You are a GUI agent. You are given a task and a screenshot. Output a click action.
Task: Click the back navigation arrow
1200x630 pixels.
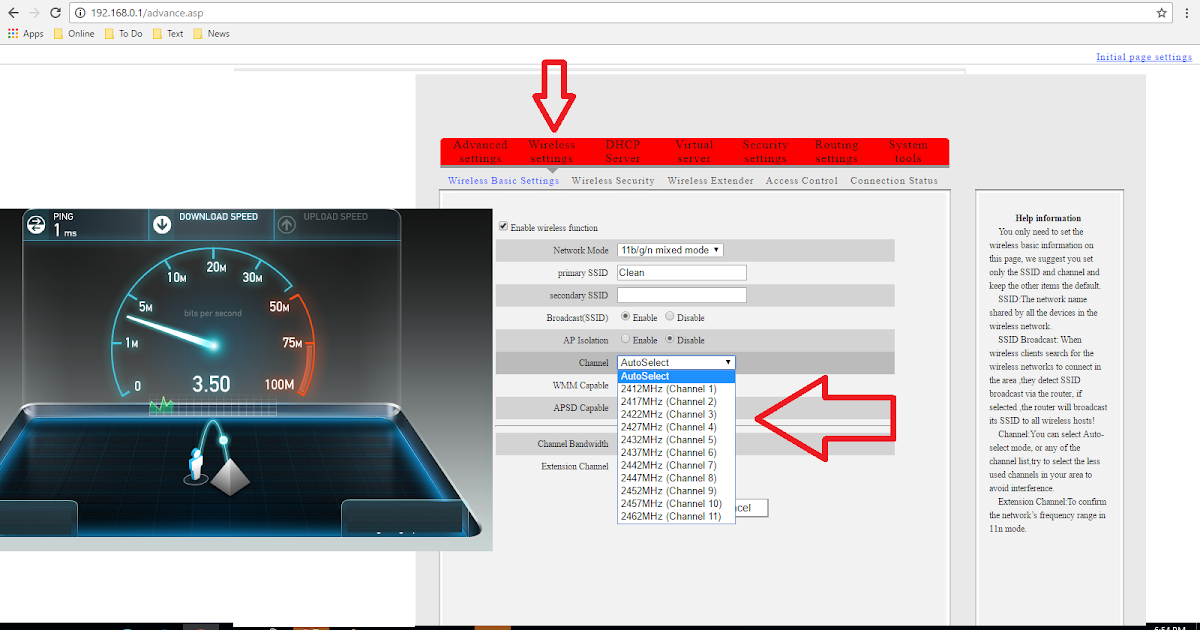pos(12,14)
